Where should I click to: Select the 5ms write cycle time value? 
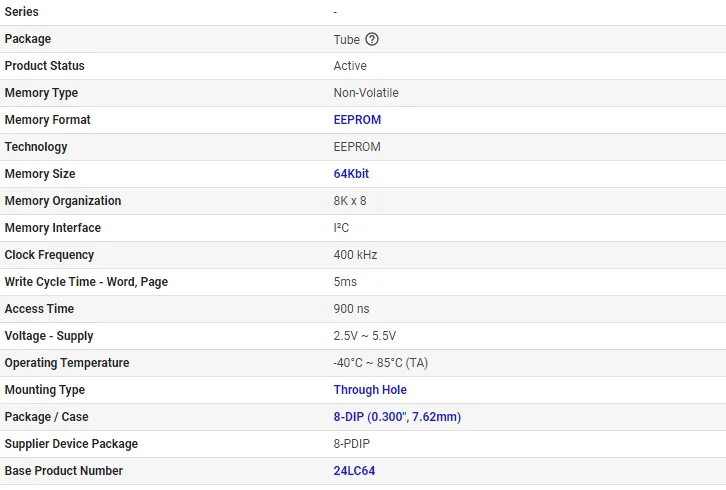click(x=345, y=282)
